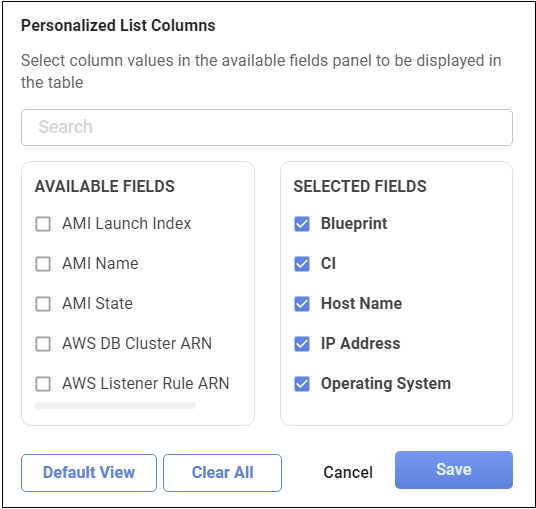Uncheck the Blueprint selected field
The height and width of the screenshot is (509, 536).
(x=302, y=224)
